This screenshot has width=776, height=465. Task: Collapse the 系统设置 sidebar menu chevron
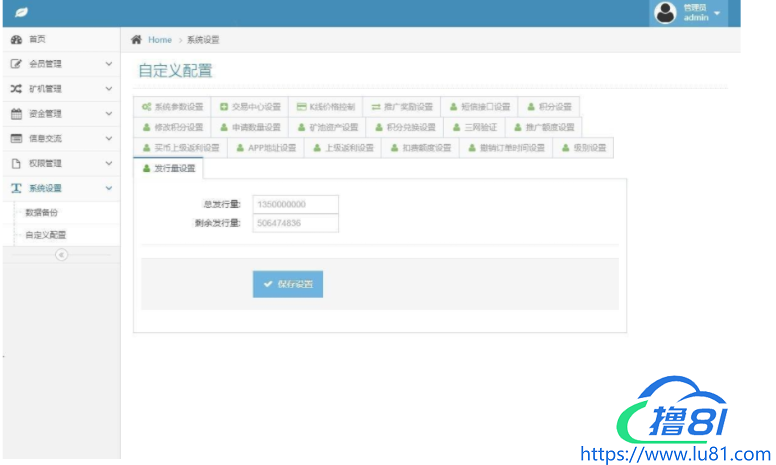click(108, 188)
